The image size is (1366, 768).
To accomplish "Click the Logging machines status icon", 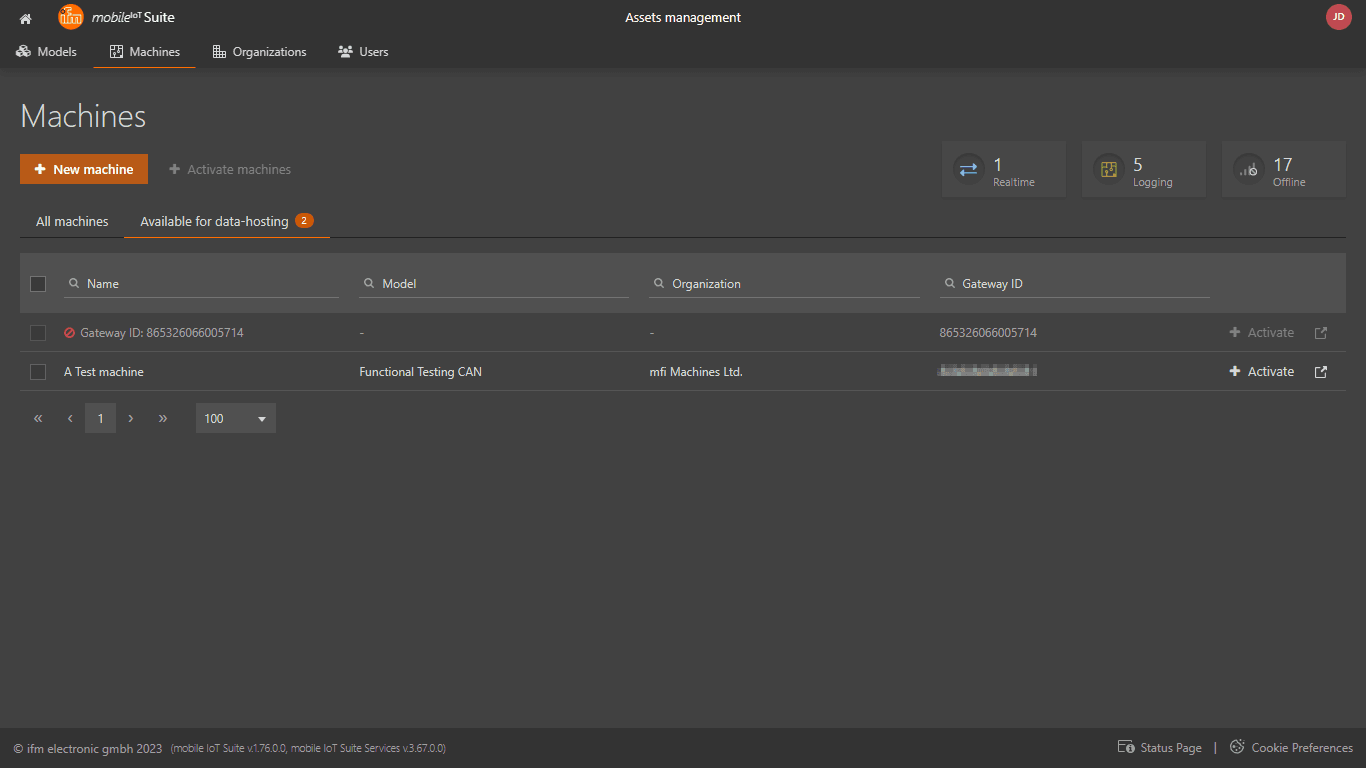I will point(1108,170).
